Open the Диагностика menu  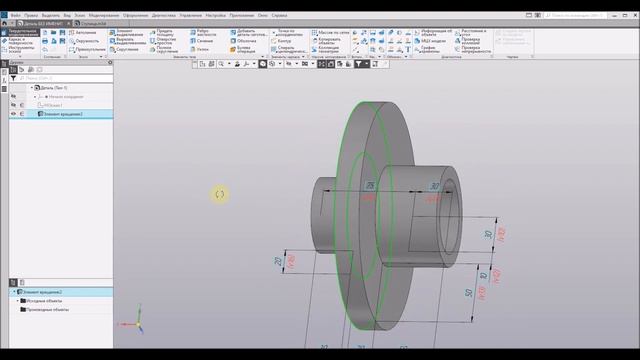tap(163, 15)
